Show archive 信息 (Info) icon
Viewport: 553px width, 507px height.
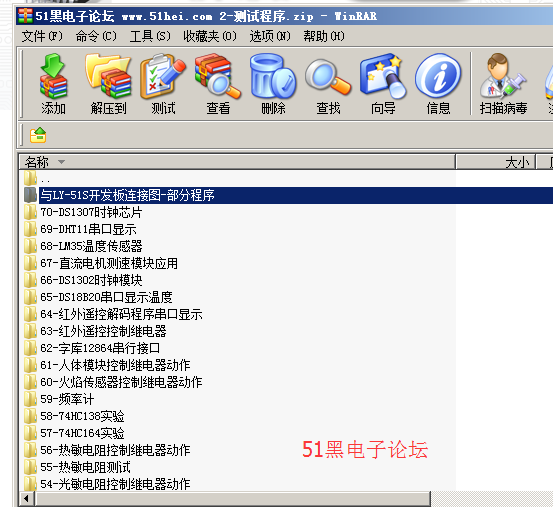438,84
